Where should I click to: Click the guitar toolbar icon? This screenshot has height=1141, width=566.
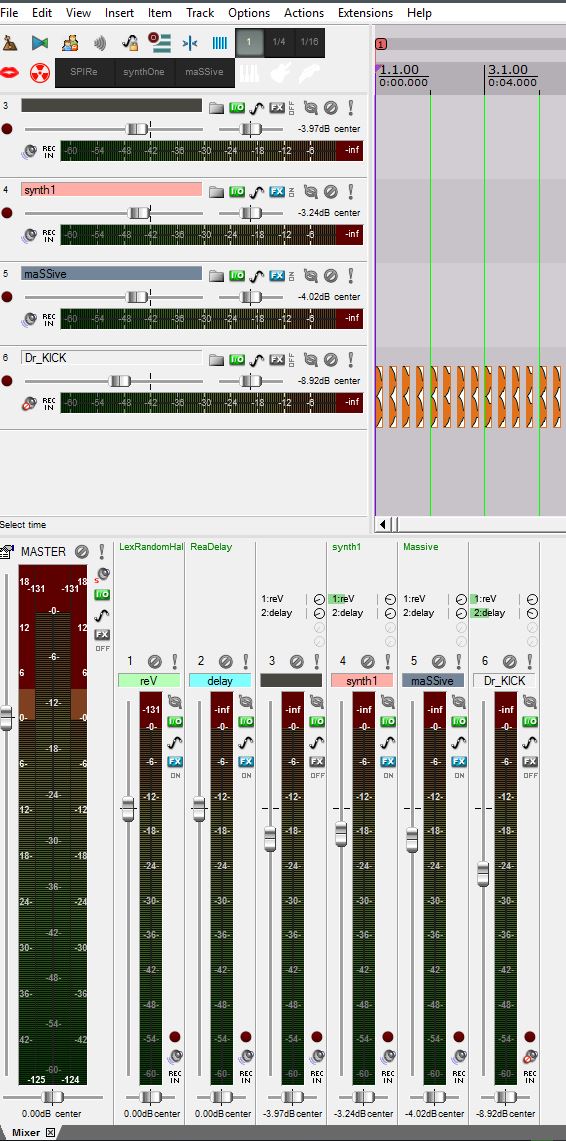[x=279, y=73]
